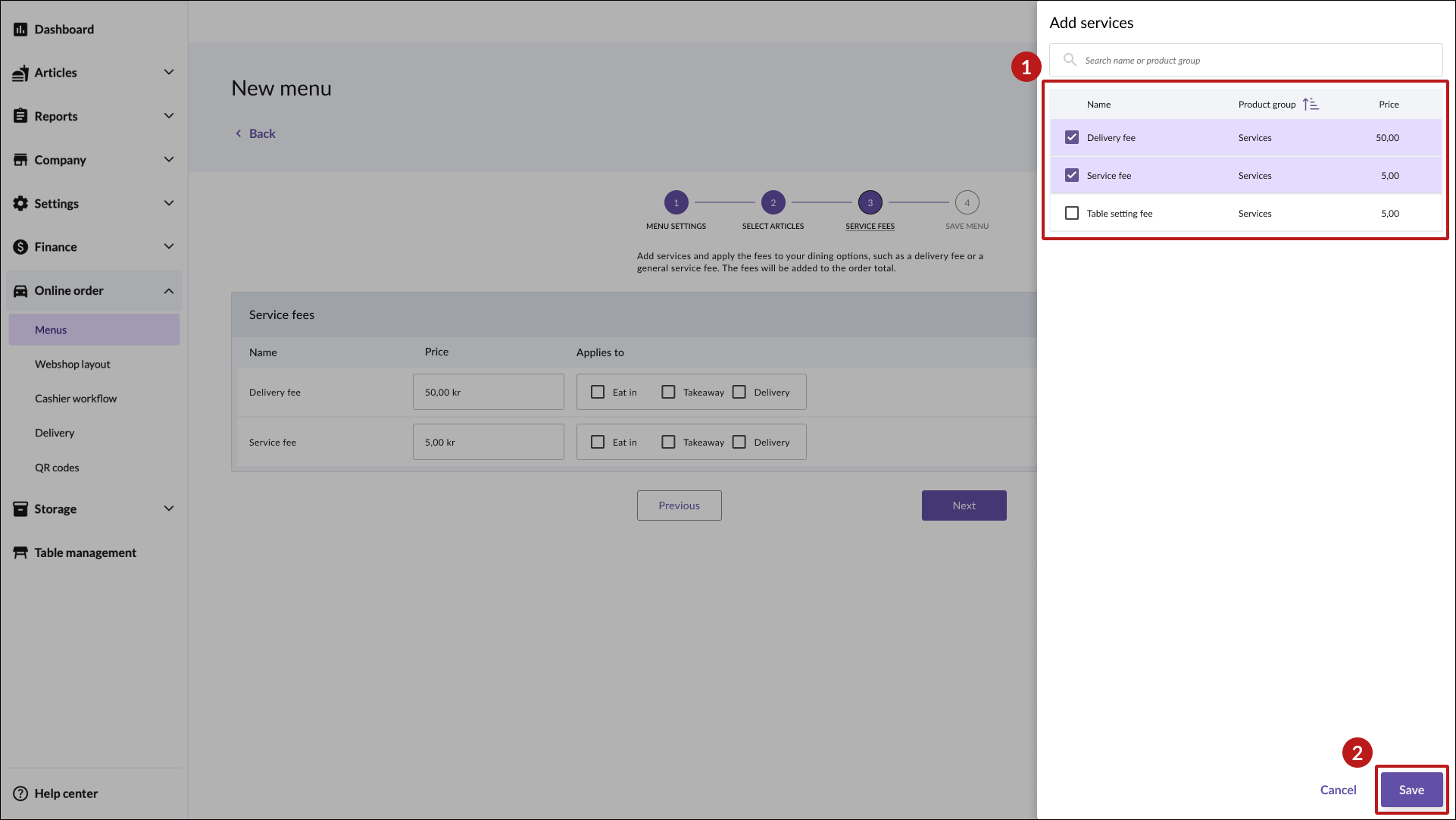Click the Articles food icon in sidebar

[20, 73]
